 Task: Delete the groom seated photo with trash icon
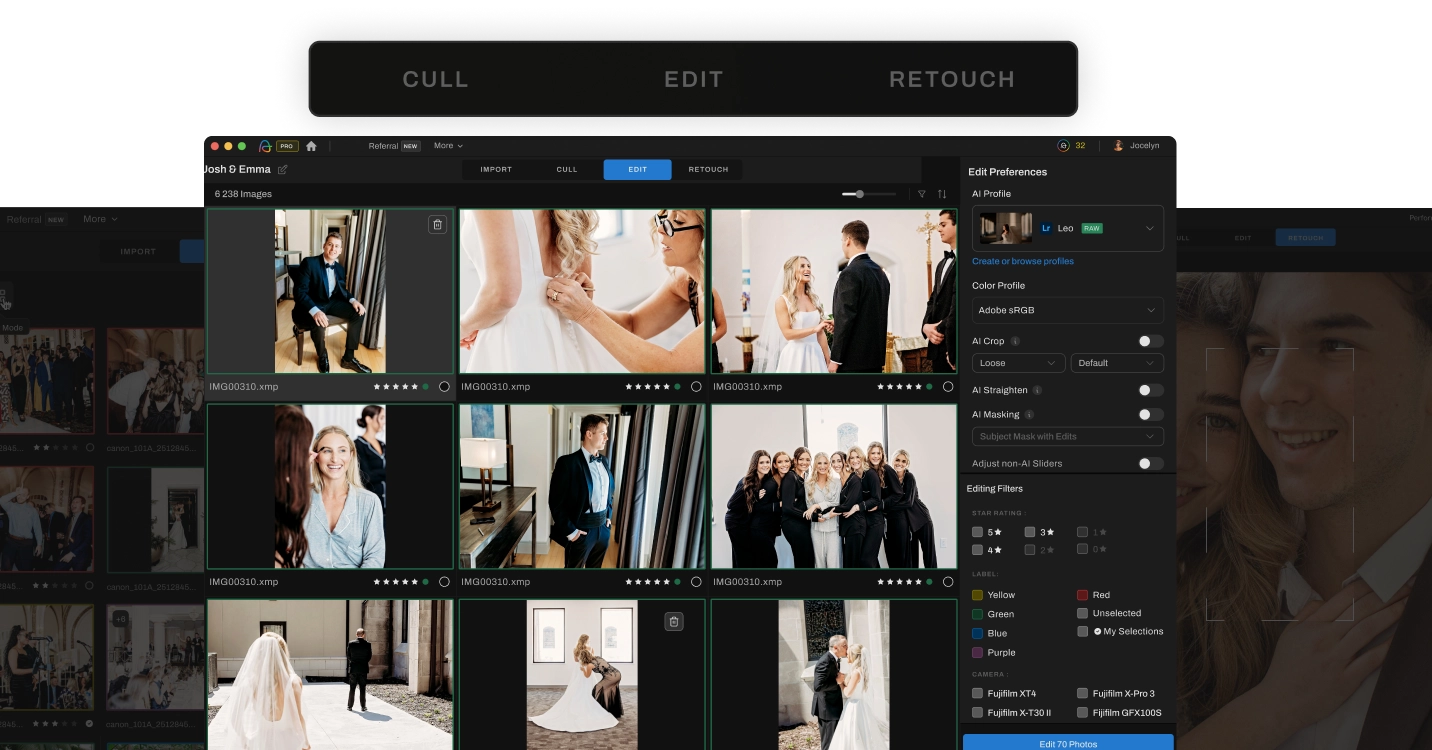(x=437, y=225)
